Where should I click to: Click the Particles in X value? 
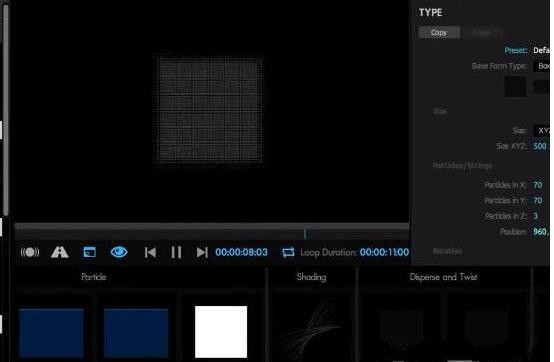[x=538, y=185]
